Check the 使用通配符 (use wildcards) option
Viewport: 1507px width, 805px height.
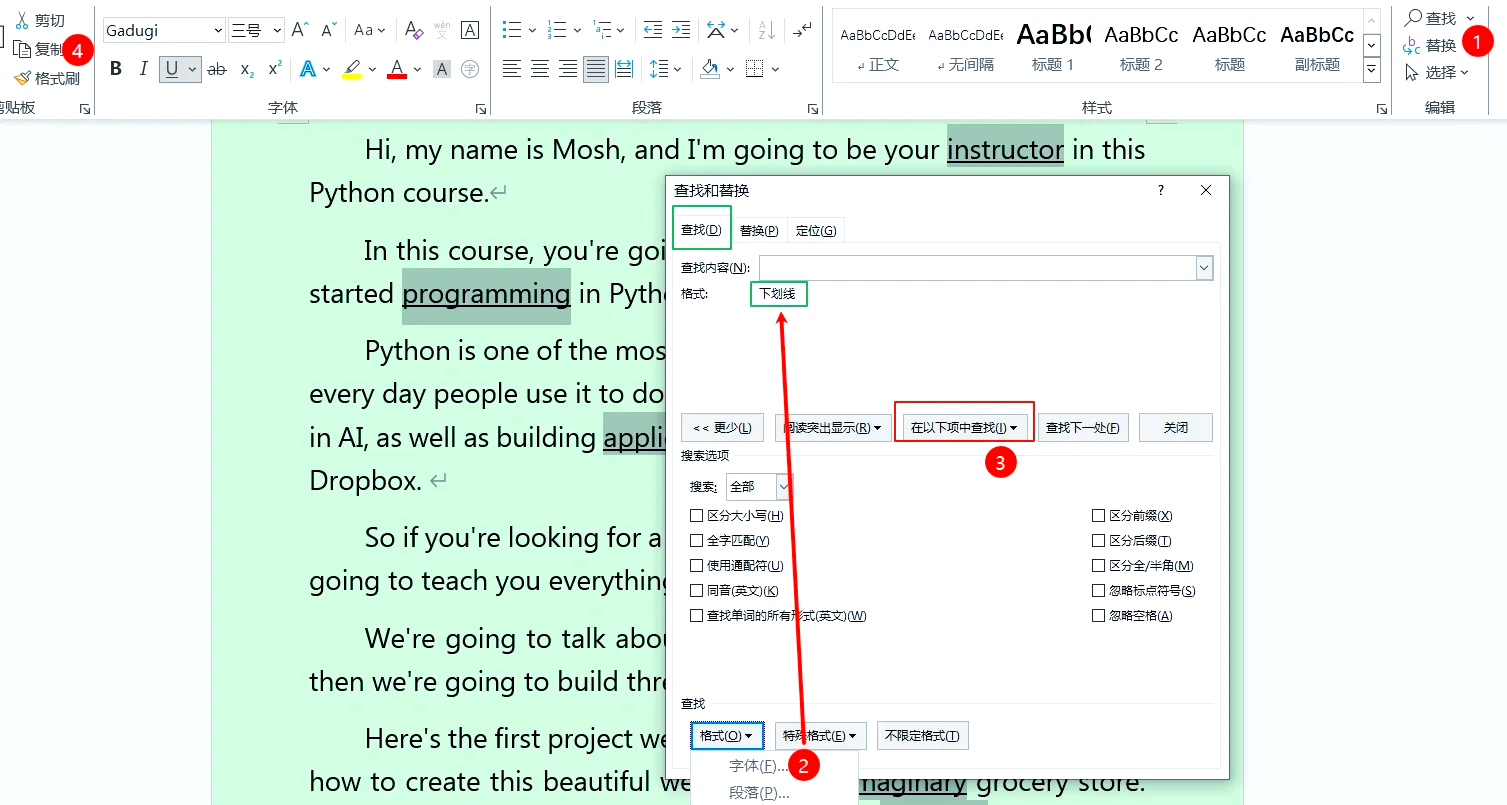point(696,566)
